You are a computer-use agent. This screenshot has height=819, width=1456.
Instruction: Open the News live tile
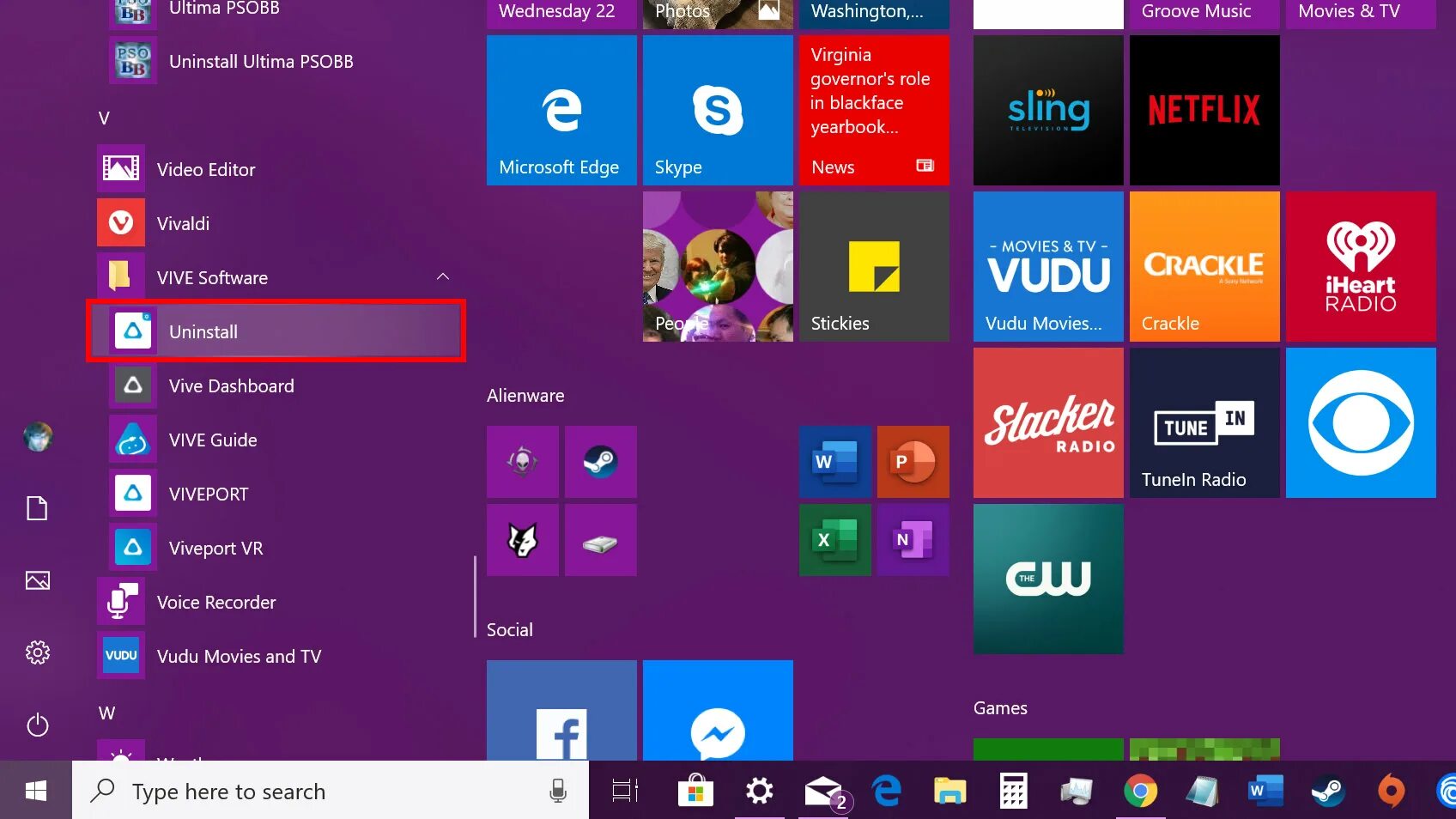pos(874,110)
